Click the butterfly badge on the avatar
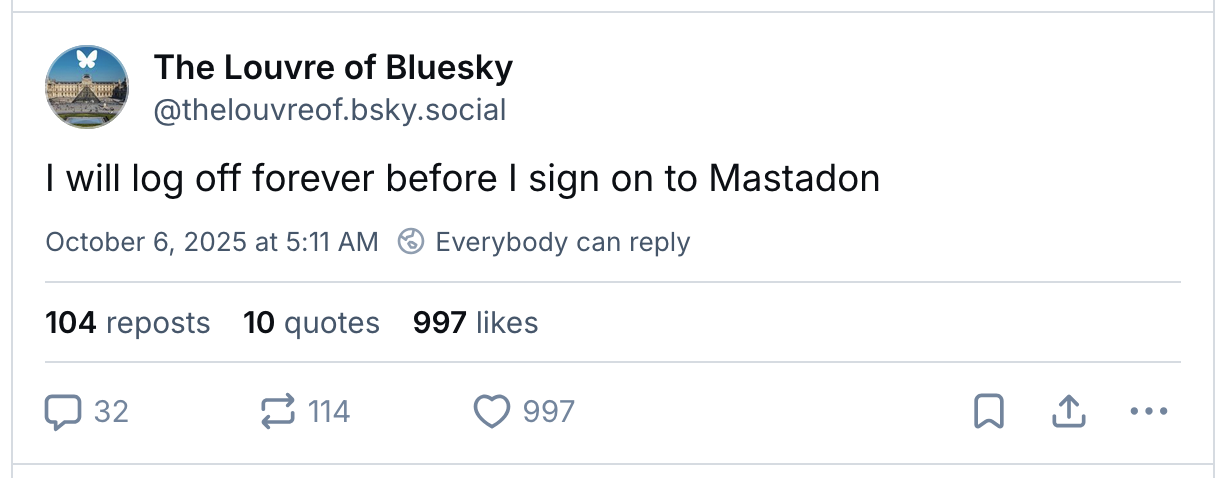1226x478 pixels. coord(87,58)
